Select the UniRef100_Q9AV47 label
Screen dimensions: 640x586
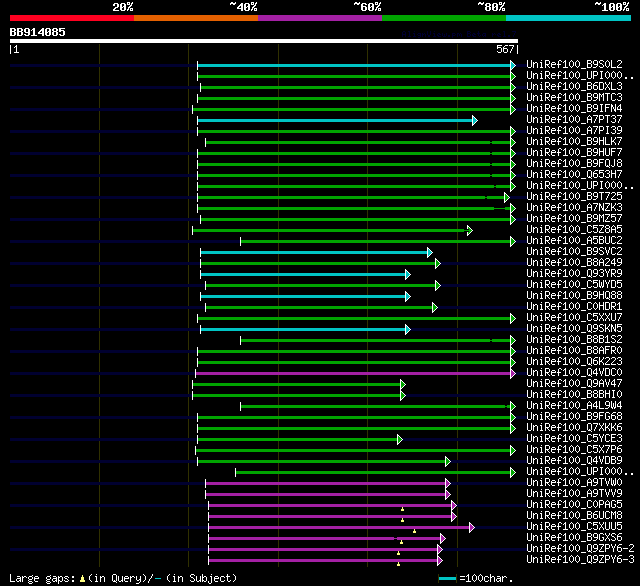[574, 384]
